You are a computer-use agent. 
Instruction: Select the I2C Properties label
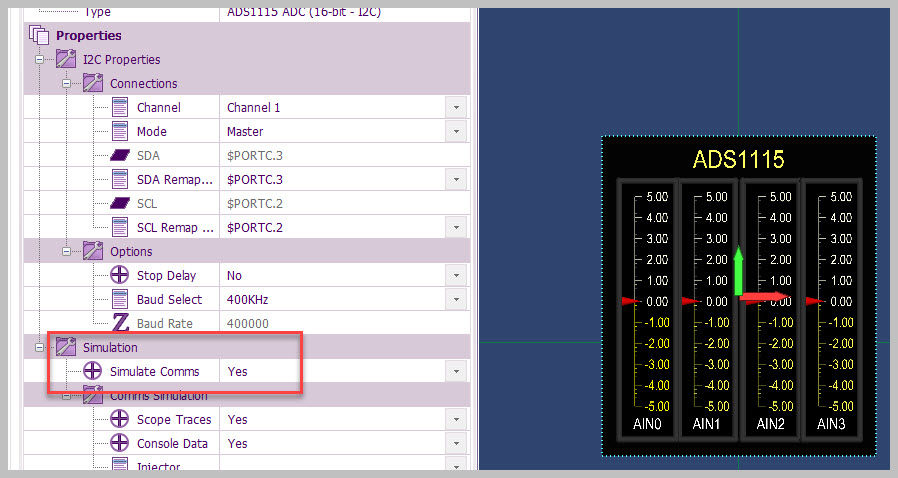coord(121,60)
